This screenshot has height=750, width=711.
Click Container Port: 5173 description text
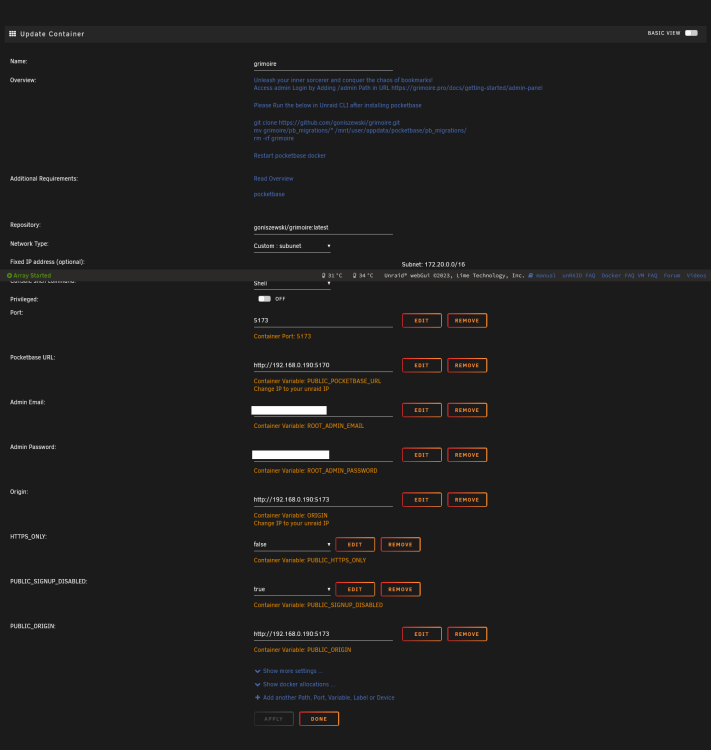point(282,336)
